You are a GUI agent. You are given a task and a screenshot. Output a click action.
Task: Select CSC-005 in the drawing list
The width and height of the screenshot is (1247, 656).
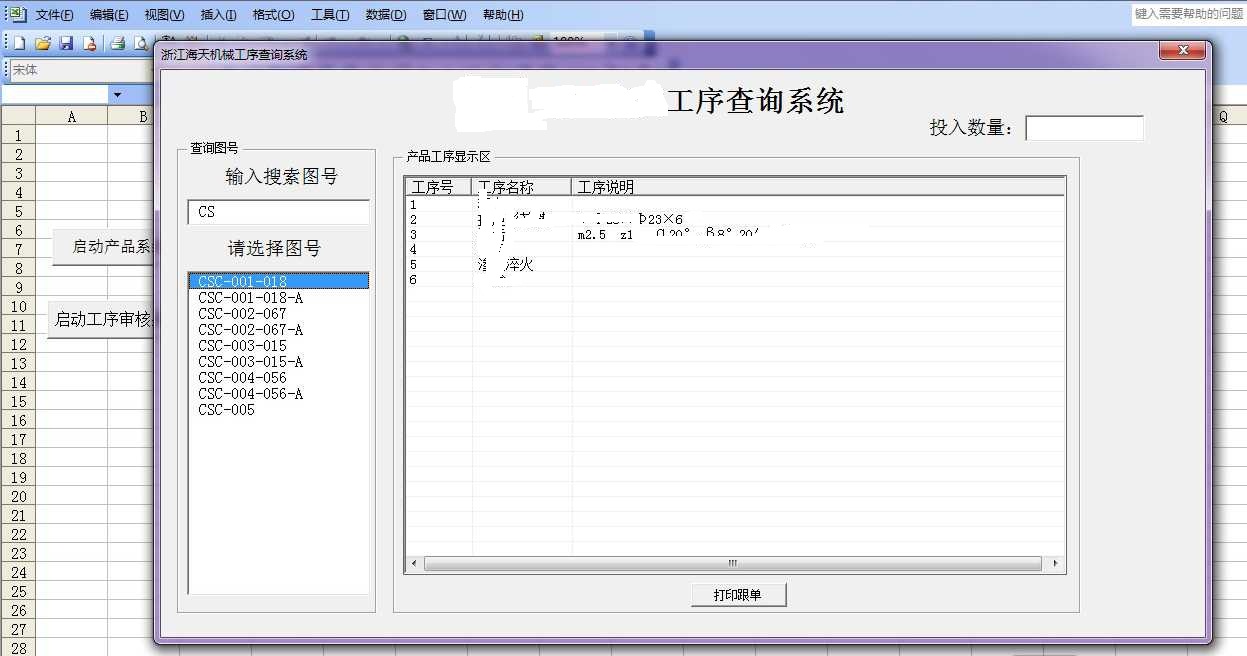pyautogui.click(x=278, y=409)
